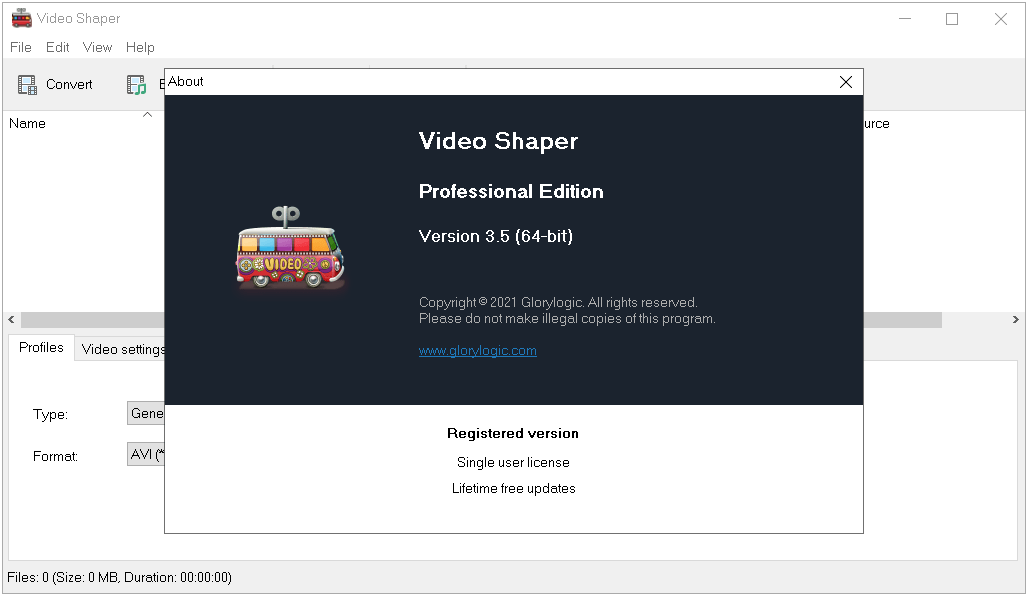1030x596 pixels.
Task: Click the Copyright 2021 Glorylogic text
Action: tap(558, 303)
